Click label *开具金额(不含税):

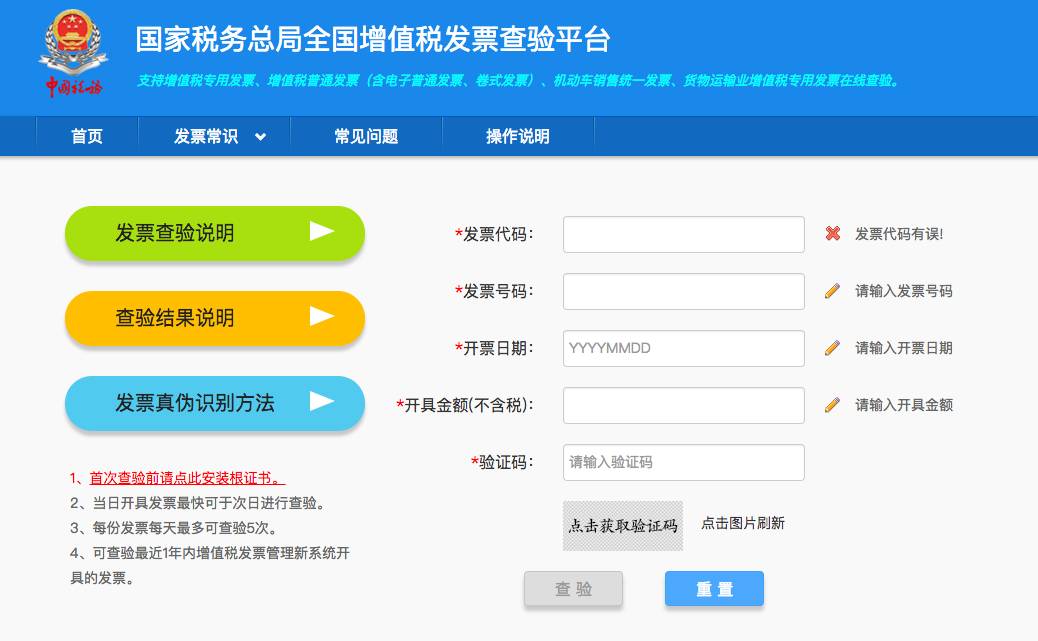[465, 405]
